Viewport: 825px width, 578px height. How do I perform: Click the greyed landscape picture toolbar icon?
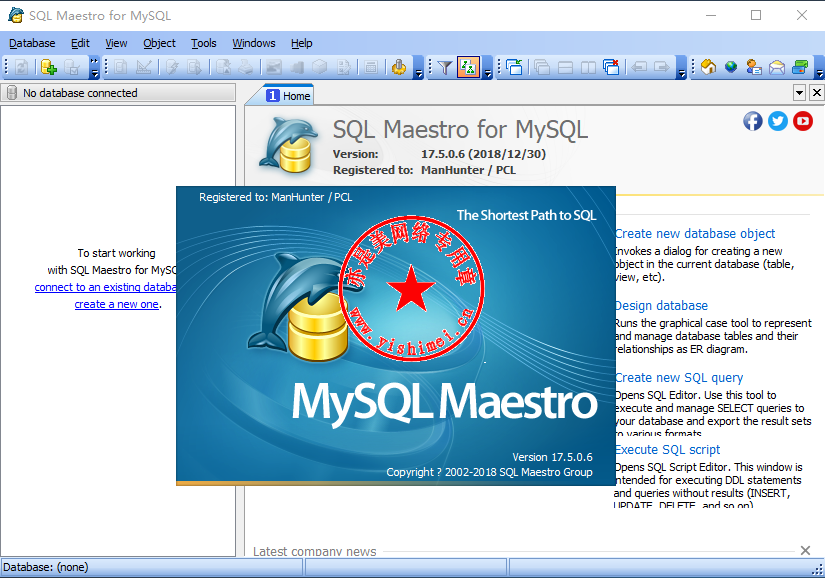[274, 67]
